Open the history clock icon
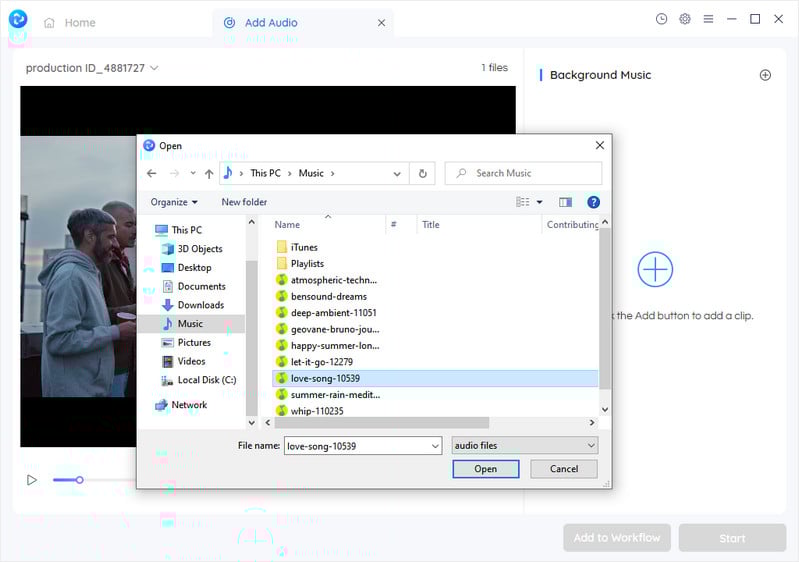 click(661, 19)
